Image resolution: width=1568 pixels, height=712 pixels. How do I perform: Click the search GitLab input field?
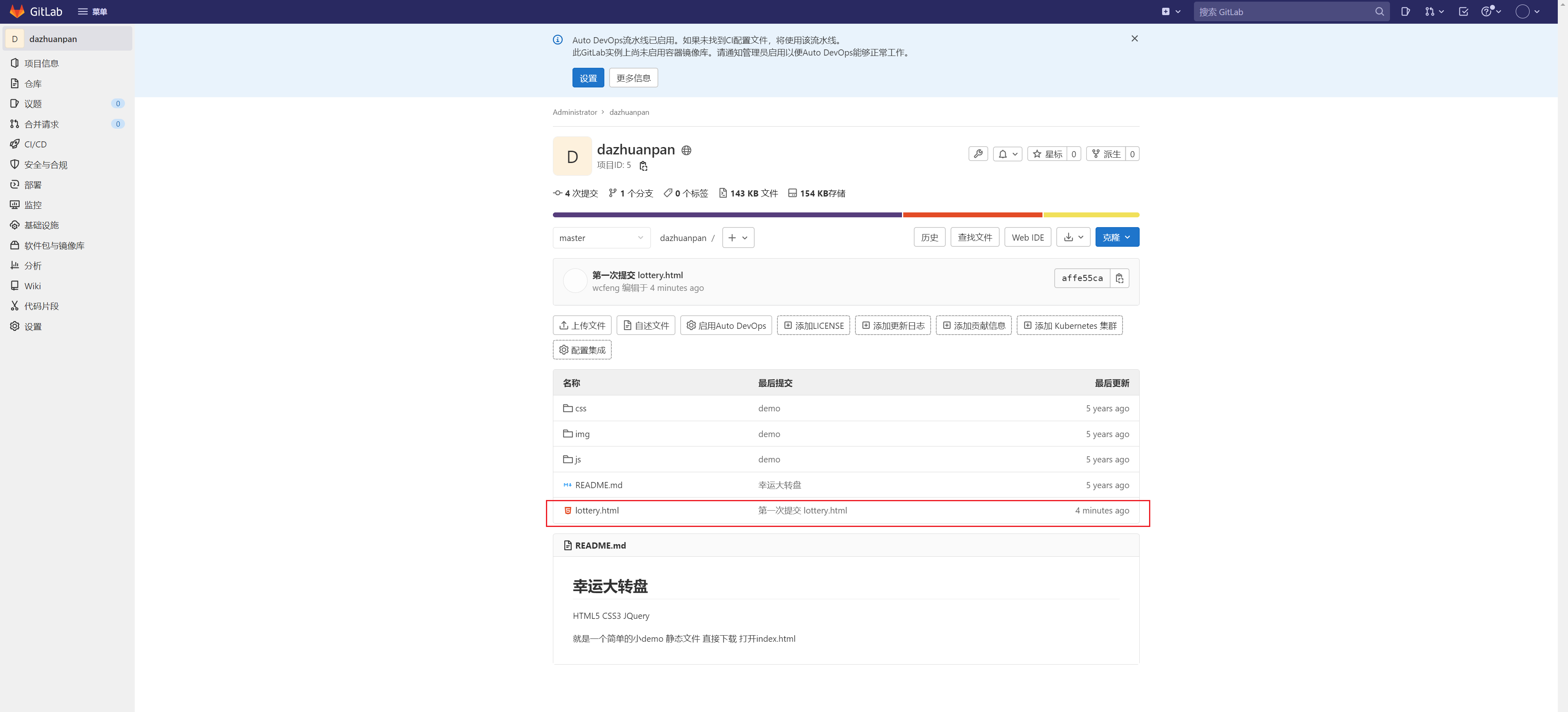pyautogui.click(x=1290, y=11)
